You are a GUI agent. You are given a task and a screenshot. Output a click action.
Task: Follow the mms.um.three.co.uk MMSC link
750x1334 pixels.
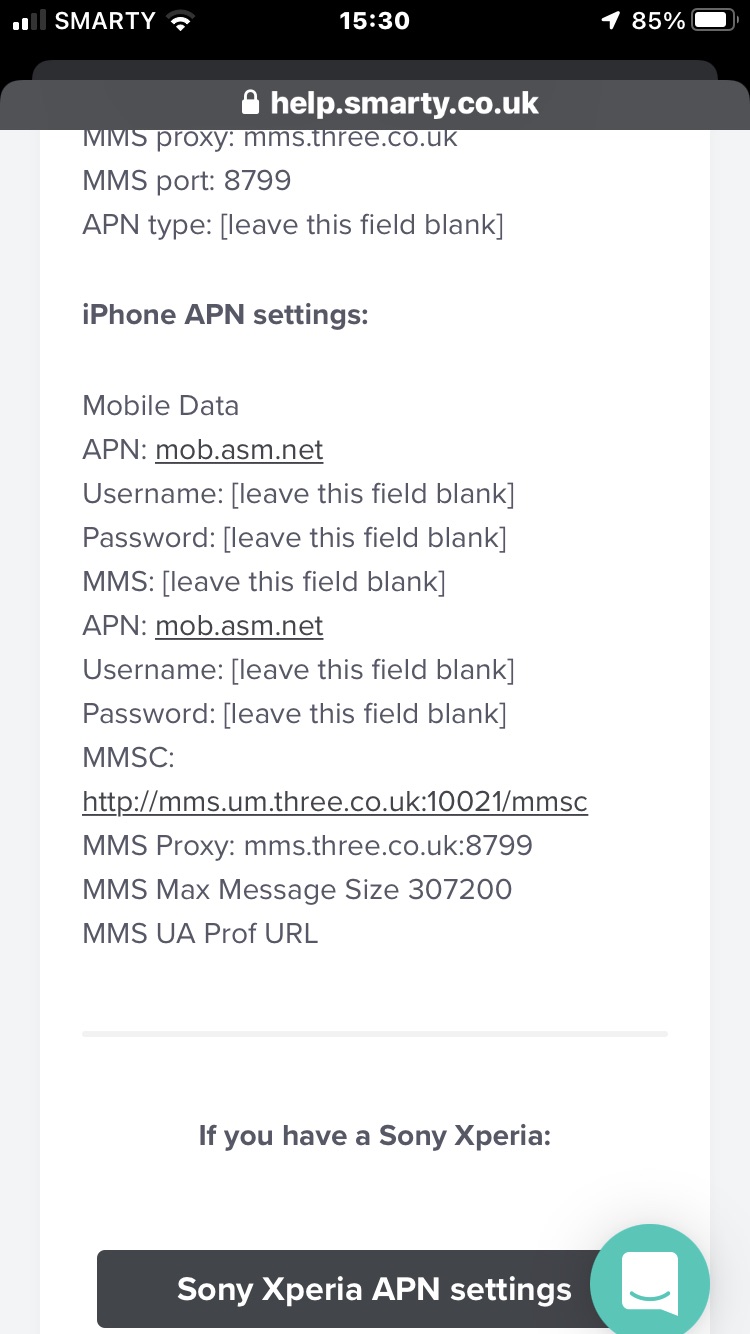click(335, 802)
